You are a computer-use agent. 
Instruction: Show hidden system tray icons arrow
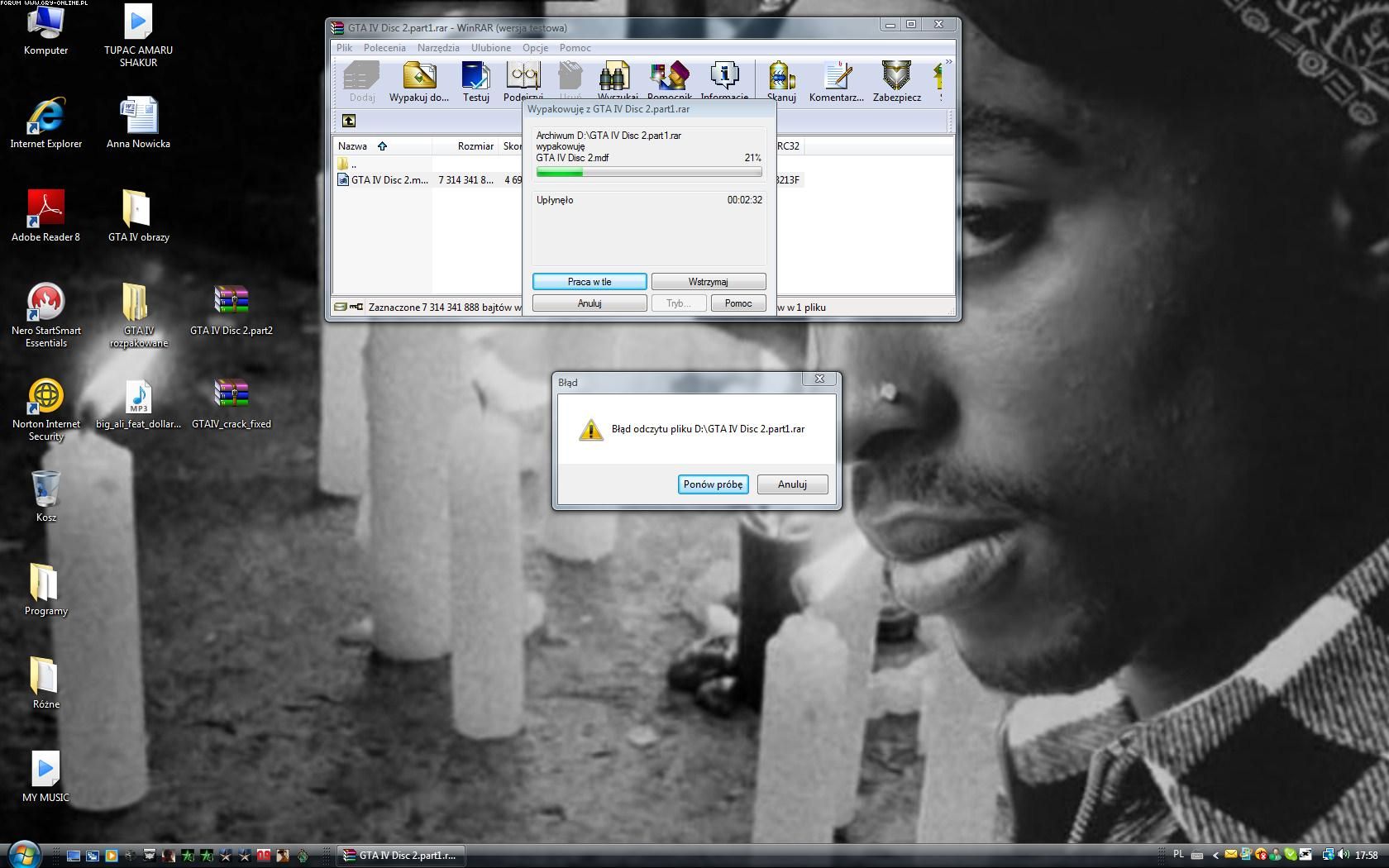1215,856
